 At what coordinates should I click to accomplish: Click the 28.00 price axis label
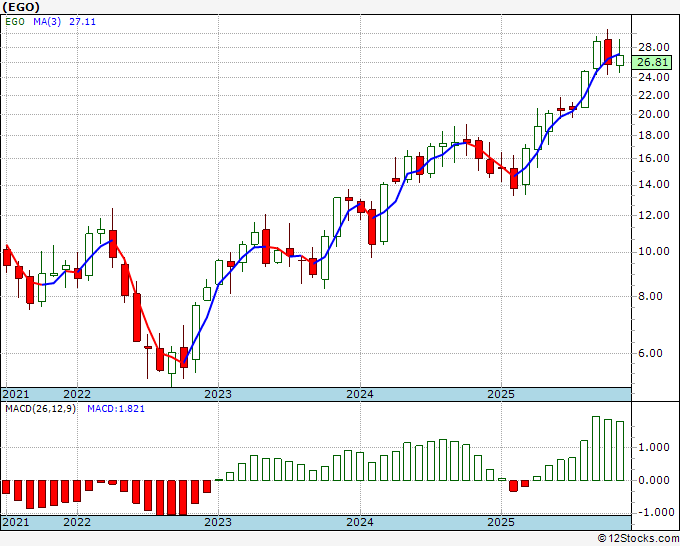point(654,47)
